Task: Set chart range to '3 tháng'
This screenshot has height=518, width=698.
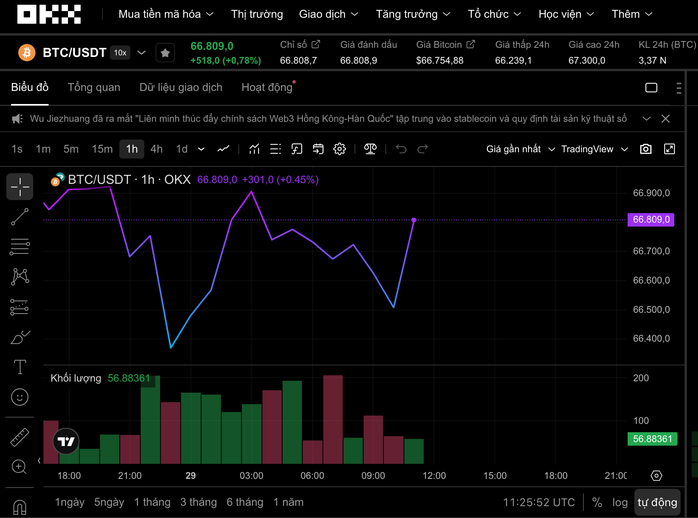Action: click(x=198, y=502)
